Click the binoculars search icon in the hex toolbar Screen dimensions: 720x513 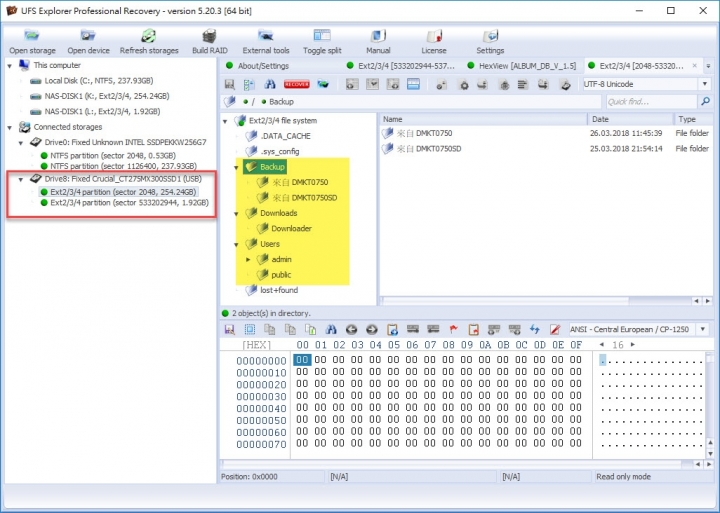tap(331, 329)
